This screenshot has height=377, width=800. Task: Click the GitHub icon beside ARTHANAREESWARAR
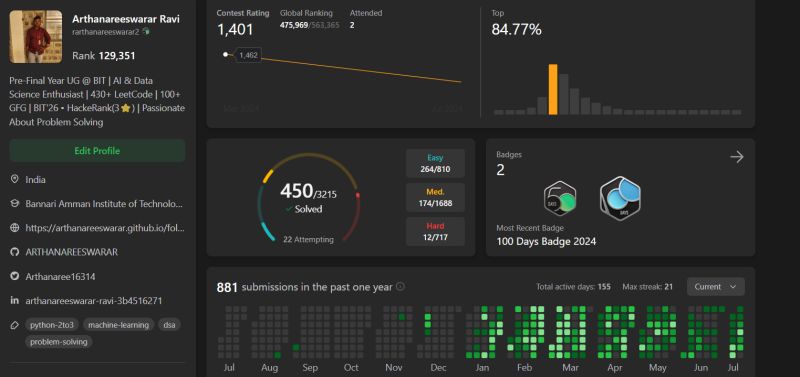point(15,252)
